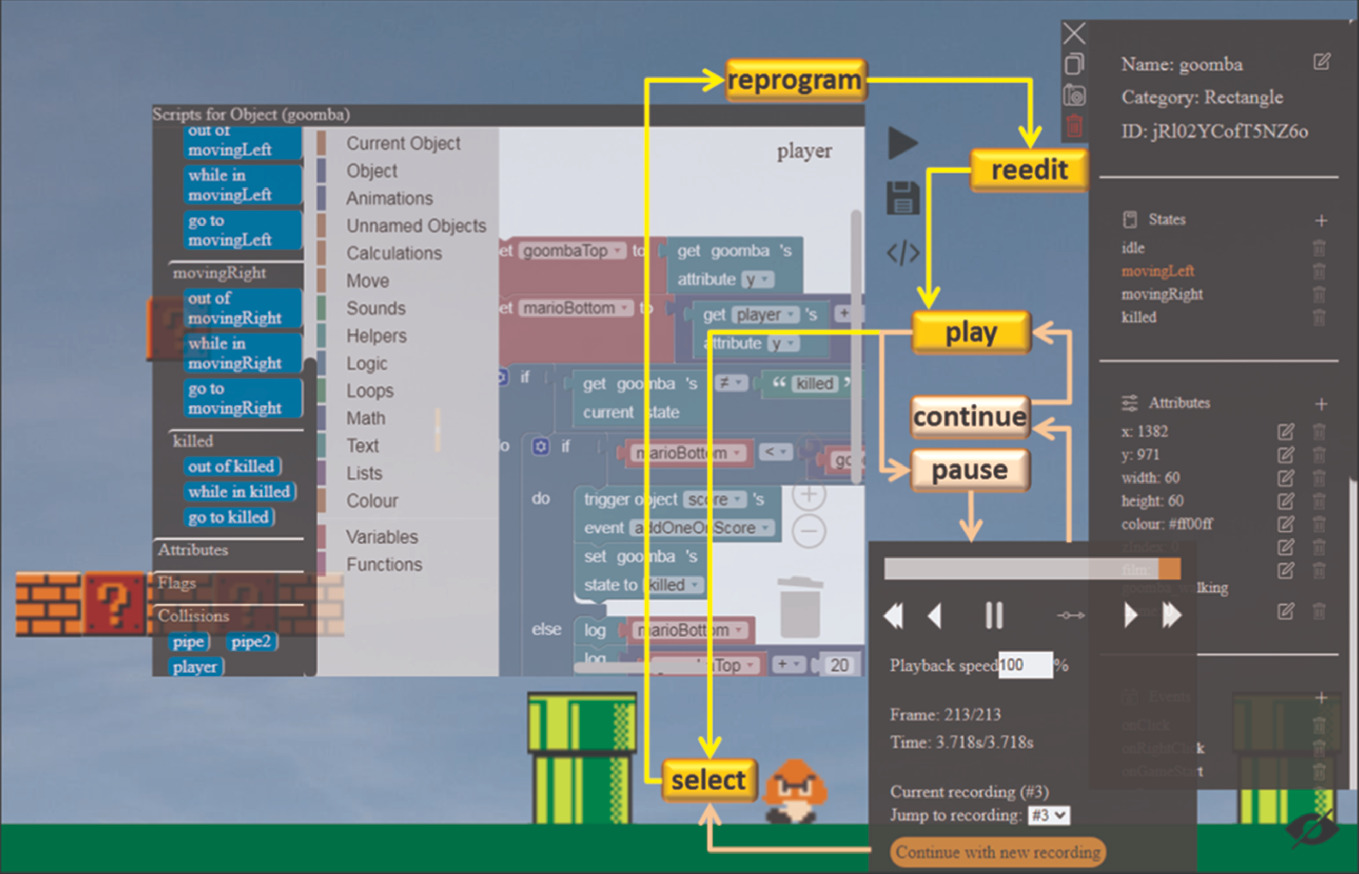
Task: Duplicate the goomba object via copy icon
Action: point(1074,65)
